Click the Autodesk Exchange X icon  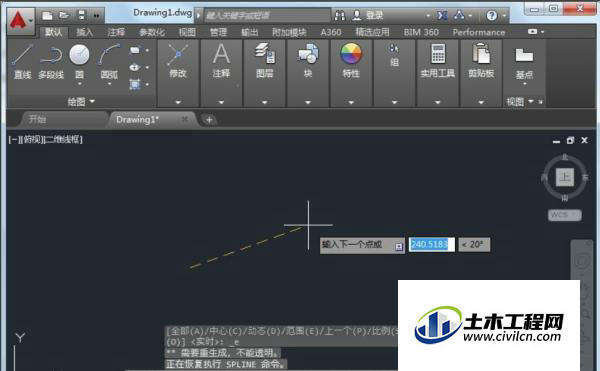coord(442,16)
